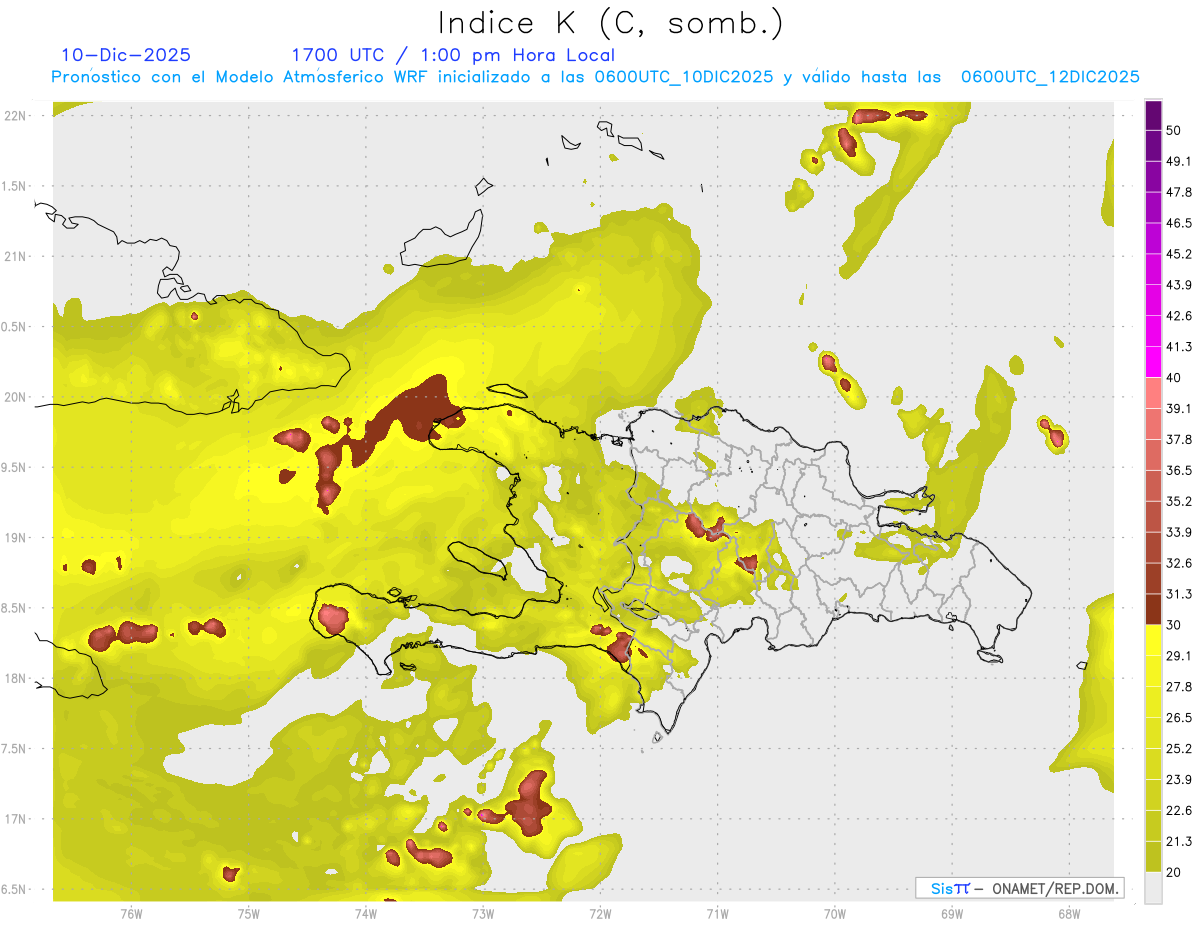Click the 76W longitude label
Viewport: 1200px width, 927px height.
(131, 914)
